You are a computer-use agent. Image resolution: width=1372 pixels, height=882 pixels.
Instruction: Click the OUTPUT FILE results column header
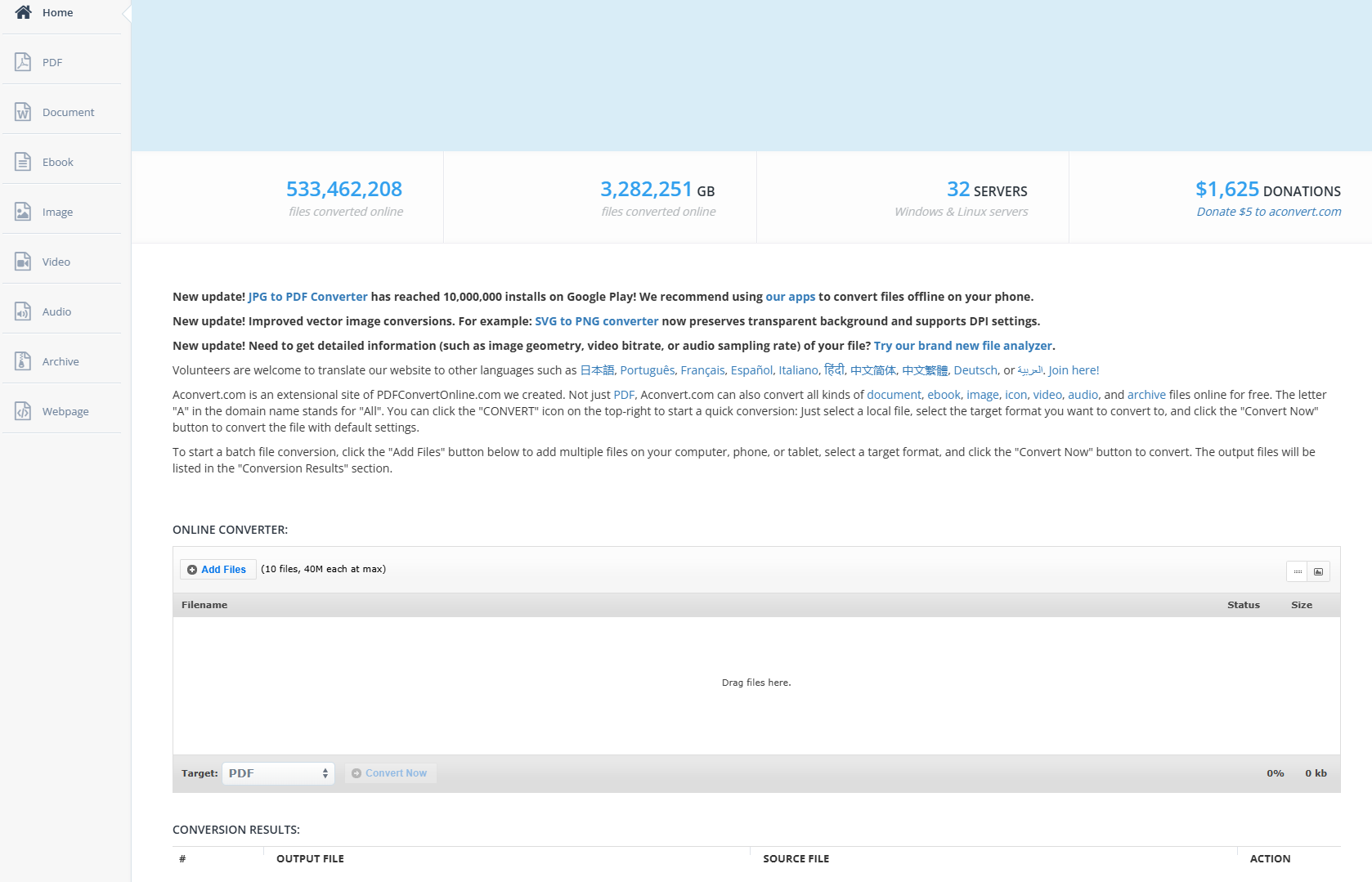click(310, 858)
